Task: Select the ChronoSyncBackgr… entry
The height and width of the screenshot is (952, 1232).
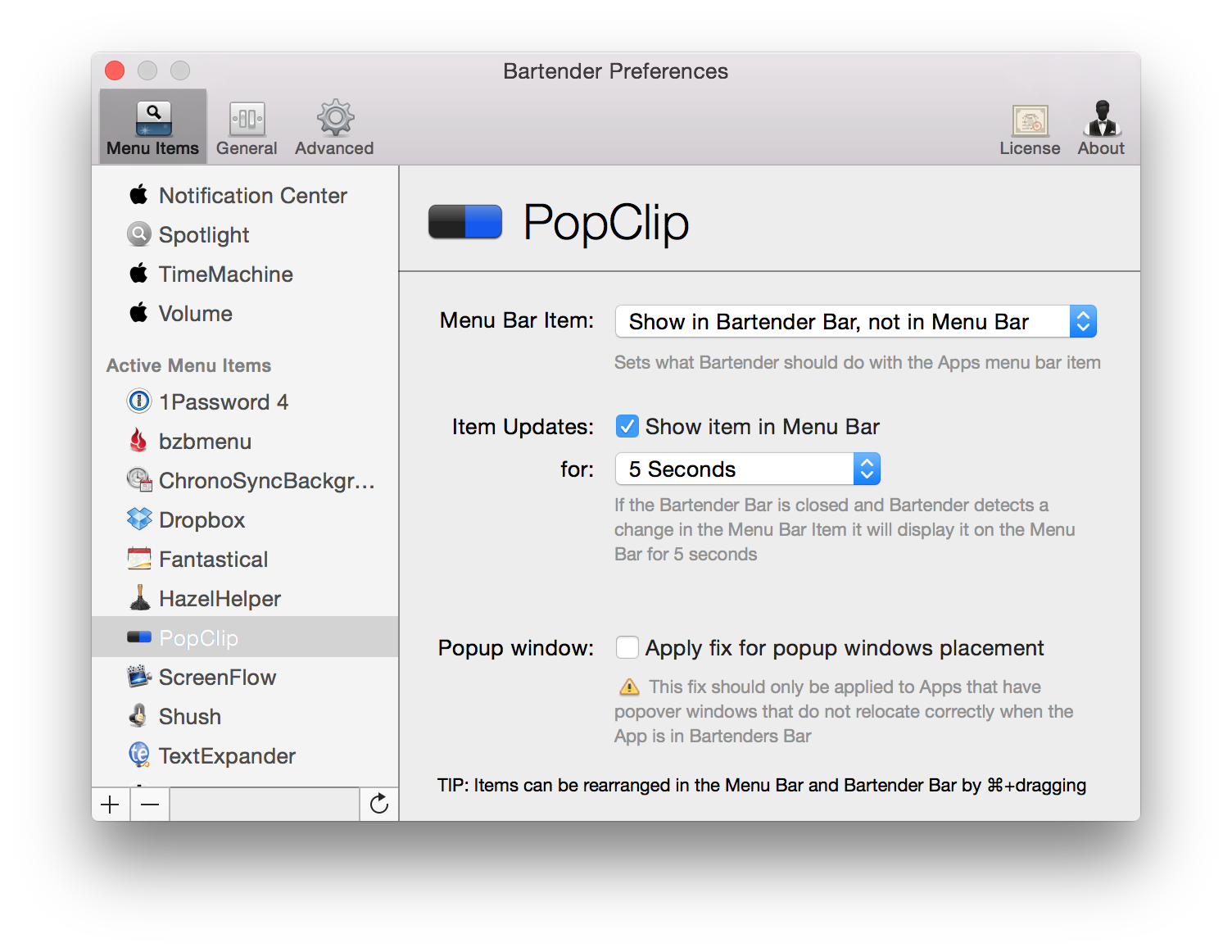Action: (245, 481)
